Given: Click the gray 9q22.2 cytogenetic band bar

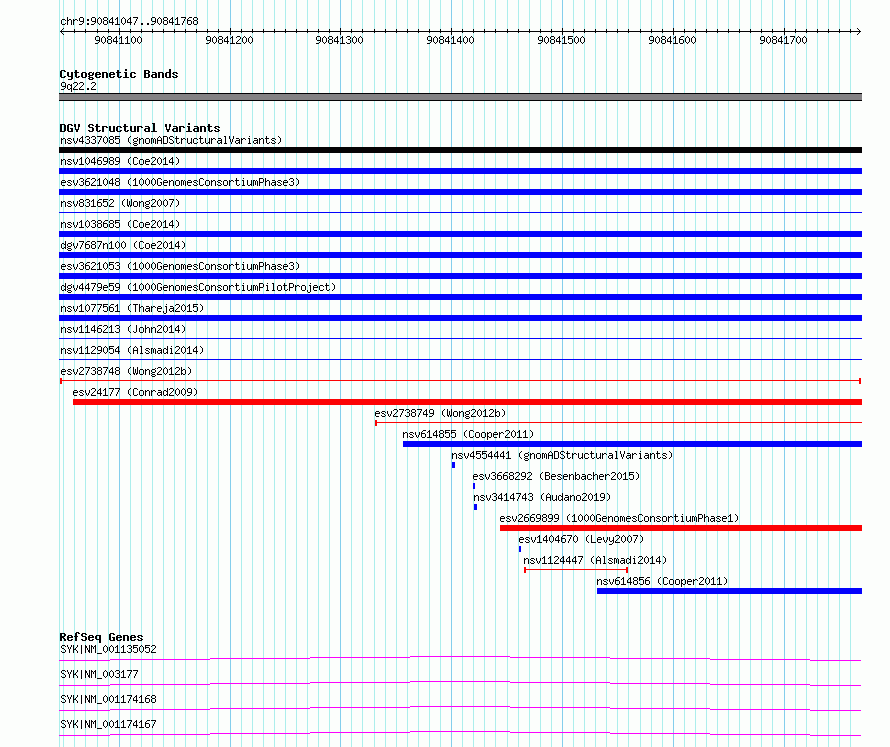Looking at the screenshot, I should point(460,97).
